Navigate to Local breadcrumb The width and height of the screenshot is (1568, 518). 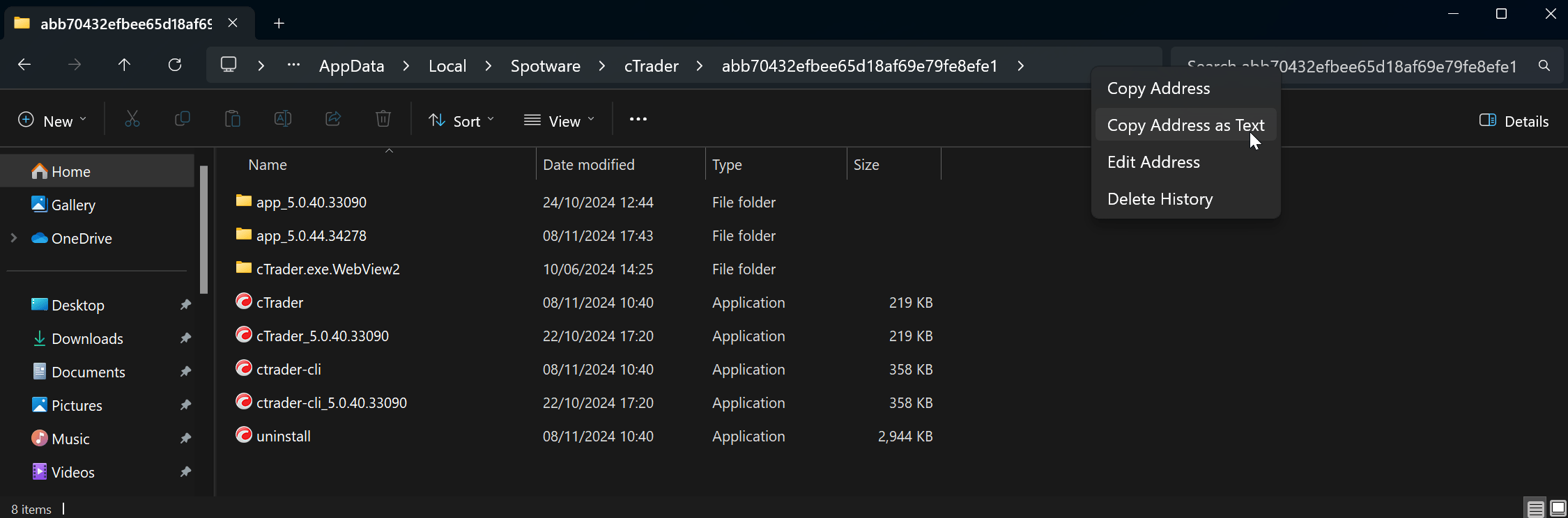(447, 66)
